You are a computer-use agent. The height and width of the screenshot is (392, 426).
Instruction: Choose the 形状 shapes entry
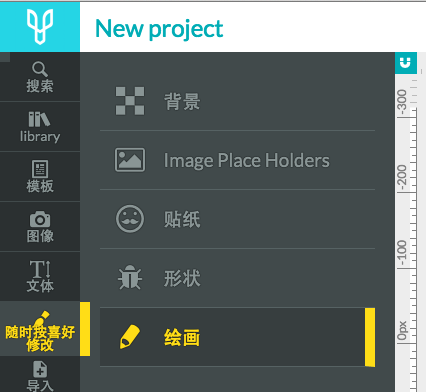[x=237, y=278]
